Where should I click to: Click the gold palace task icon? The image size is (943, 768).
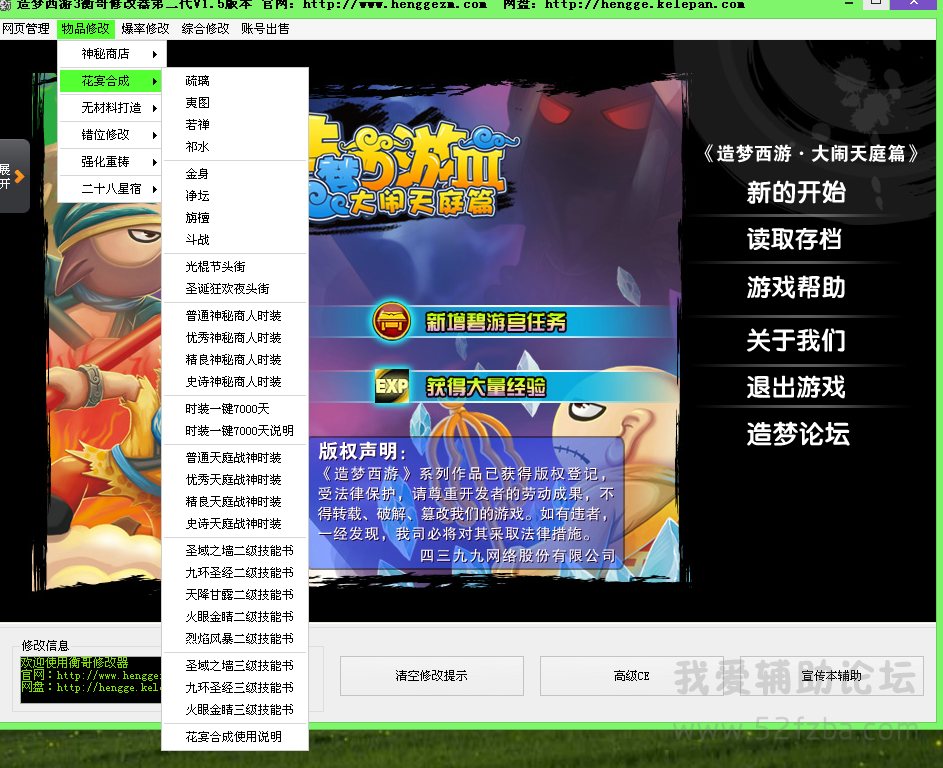392,322
